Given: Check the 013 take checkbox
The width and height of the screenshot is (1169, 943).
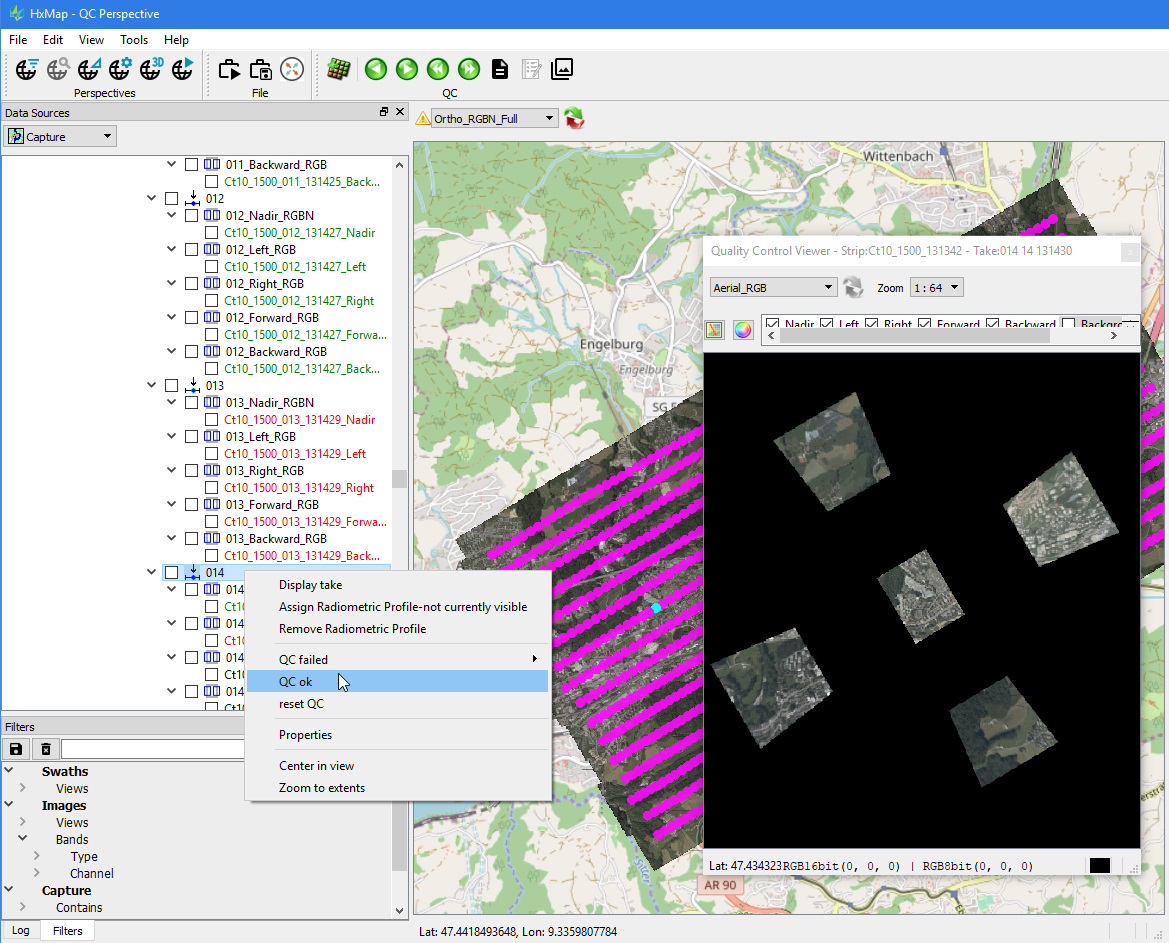Looking at the screenshot, I should pyautogui.click(x=172, y=386).
